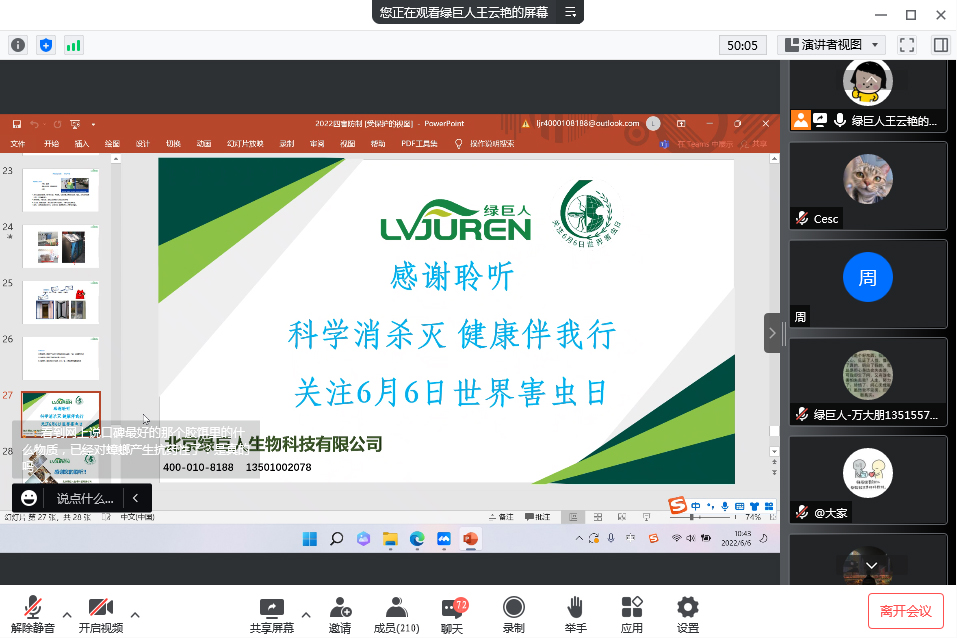
Task: Unmute microphone via 解除静音
Action: (33, 614)
